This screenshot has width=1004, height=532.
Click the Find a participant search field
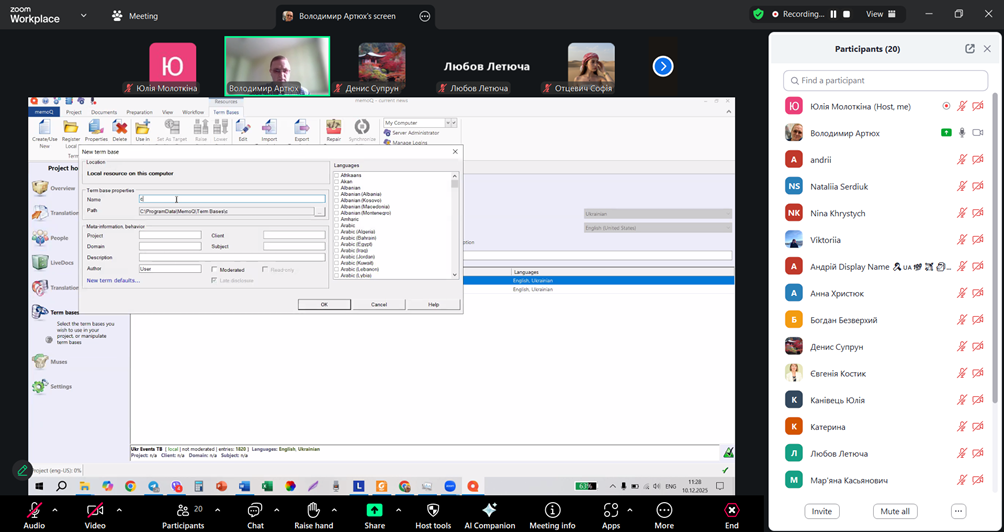pyautogui.click(x=885, y=80)
